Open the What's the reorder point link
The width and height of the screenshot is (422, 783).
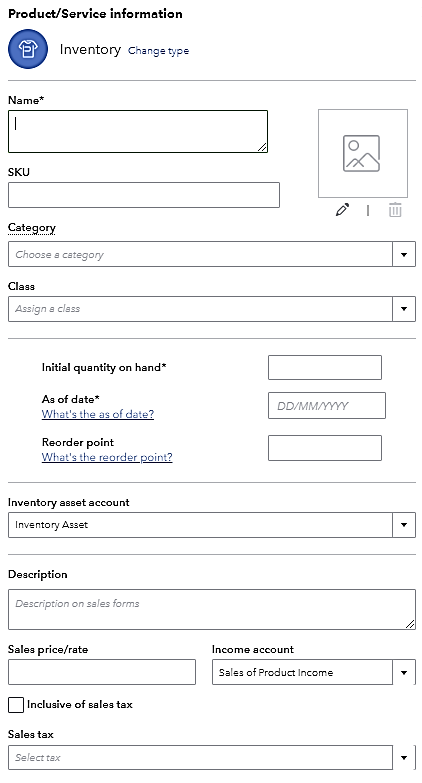click(x=107, y=457)
